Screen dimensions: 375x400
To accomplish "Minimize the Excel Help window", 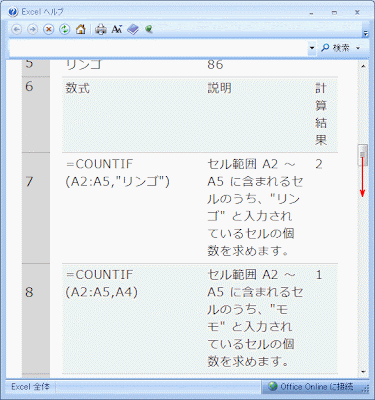I will coord(312,13).
